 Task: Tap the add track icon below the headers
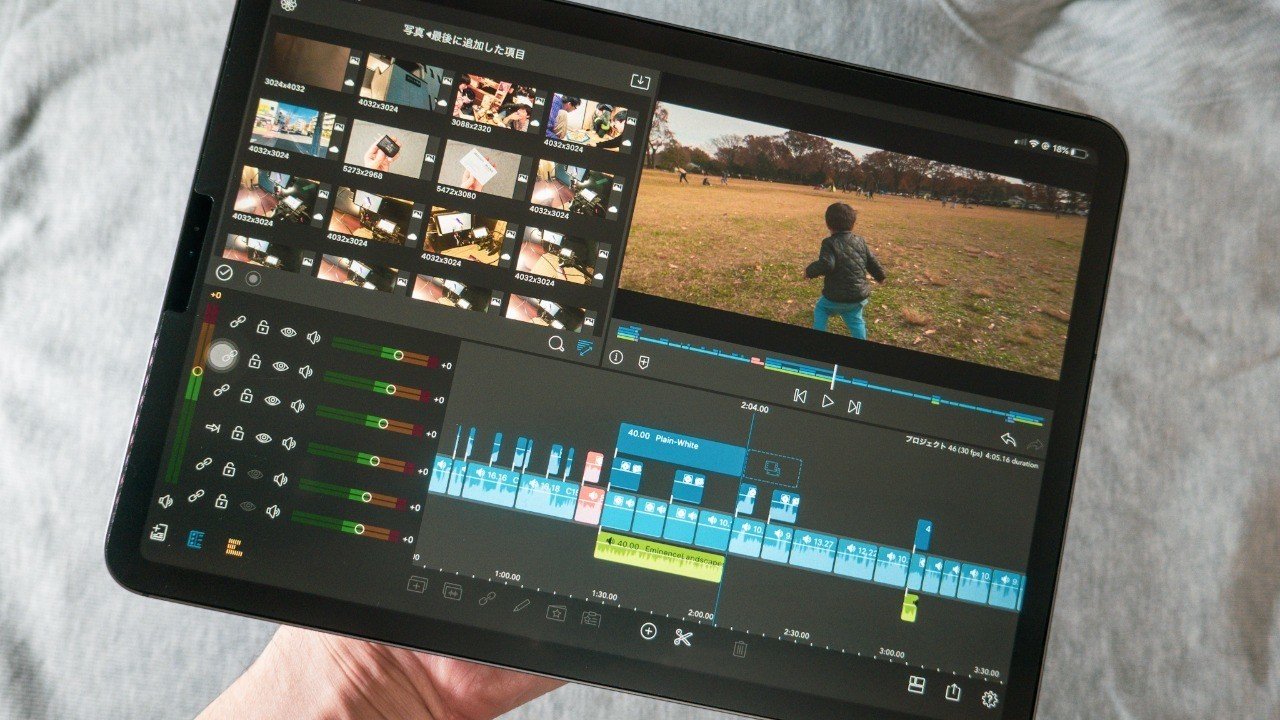[x=159, y=532]
